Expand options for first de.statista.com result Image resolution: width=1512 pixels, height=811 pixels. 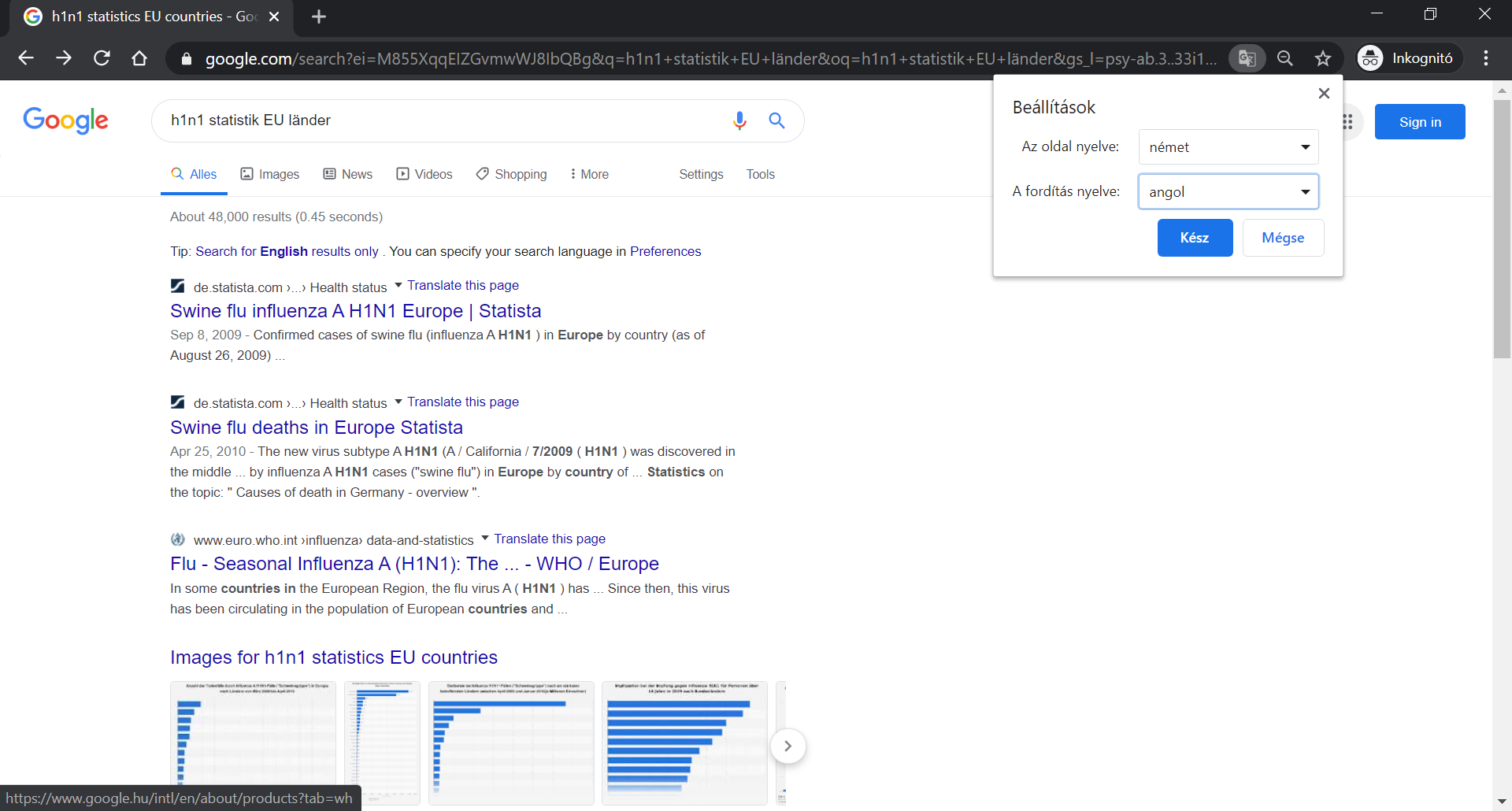point(398,285)
